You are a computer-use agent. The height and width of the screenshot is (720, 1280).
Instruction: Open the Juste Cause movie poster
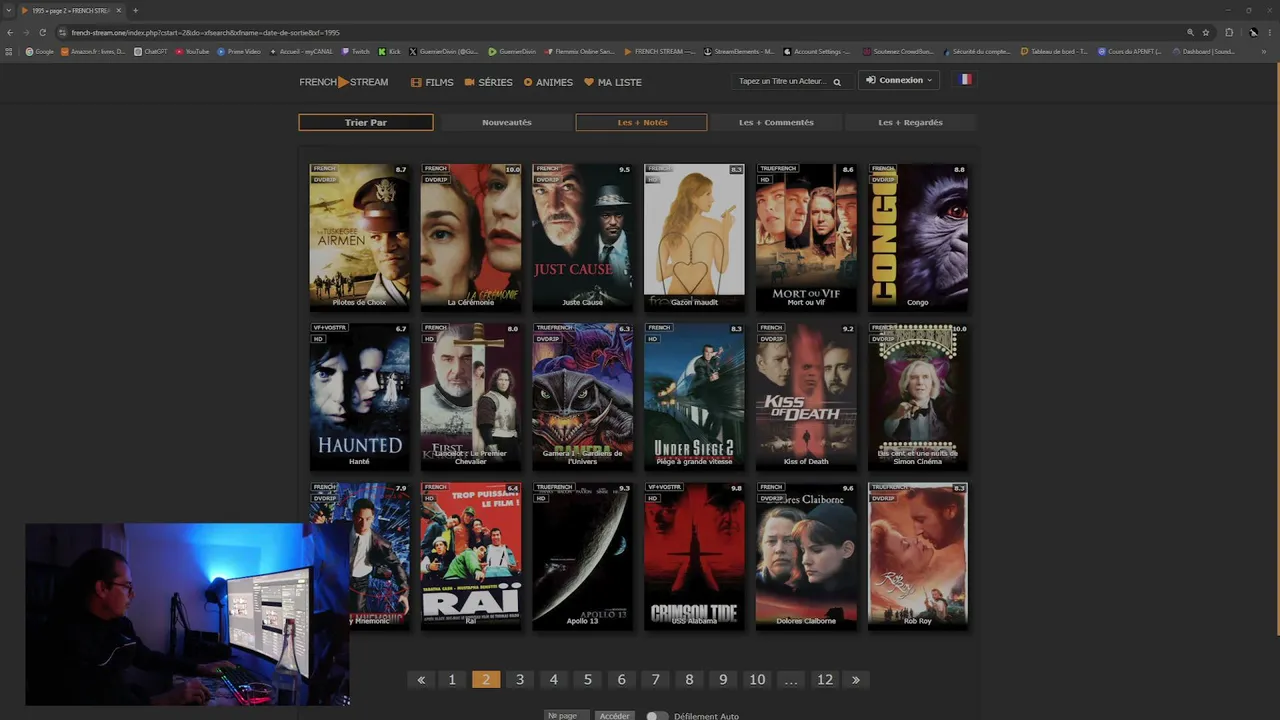click(x=582, y=237)
